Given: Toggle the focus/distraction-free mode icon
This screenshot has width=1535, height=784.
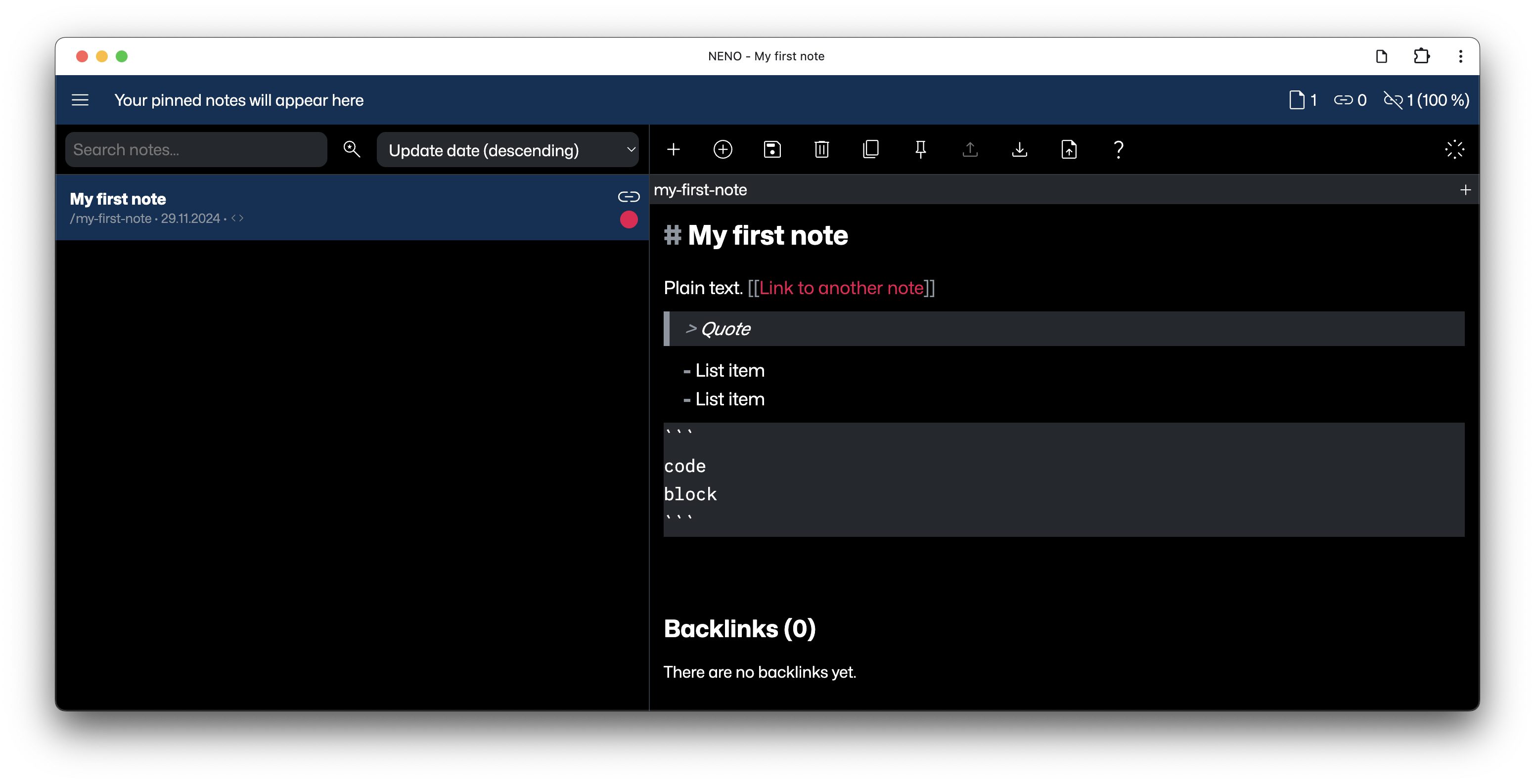Looking at the screenshot, I should click(1454, 150).
